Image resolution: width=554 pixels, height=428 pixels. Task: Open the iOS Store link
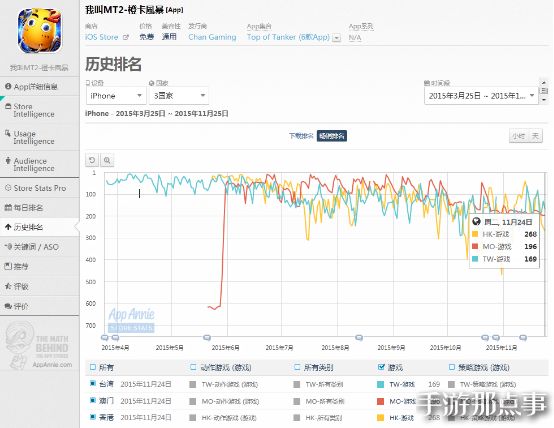click(x=101, y=37)
